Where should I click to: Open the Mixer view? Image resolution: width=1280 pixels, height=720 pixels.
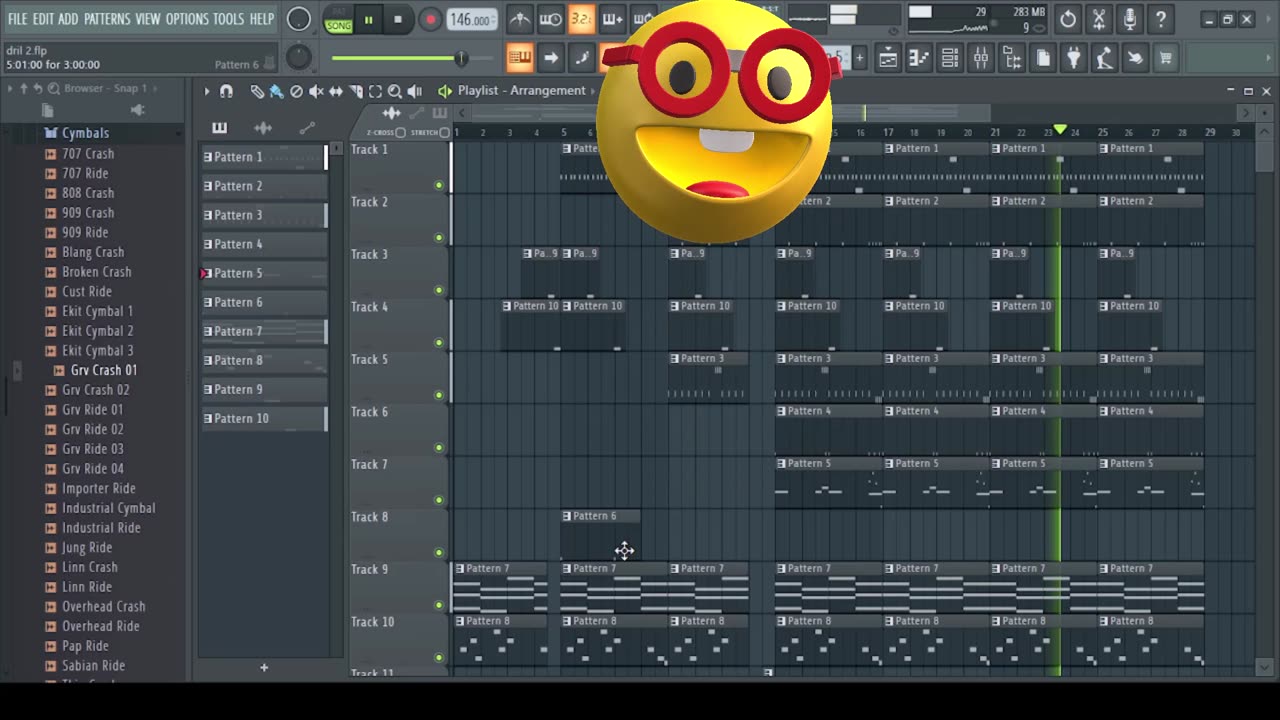pyautogui.click(x=981, y=59)
